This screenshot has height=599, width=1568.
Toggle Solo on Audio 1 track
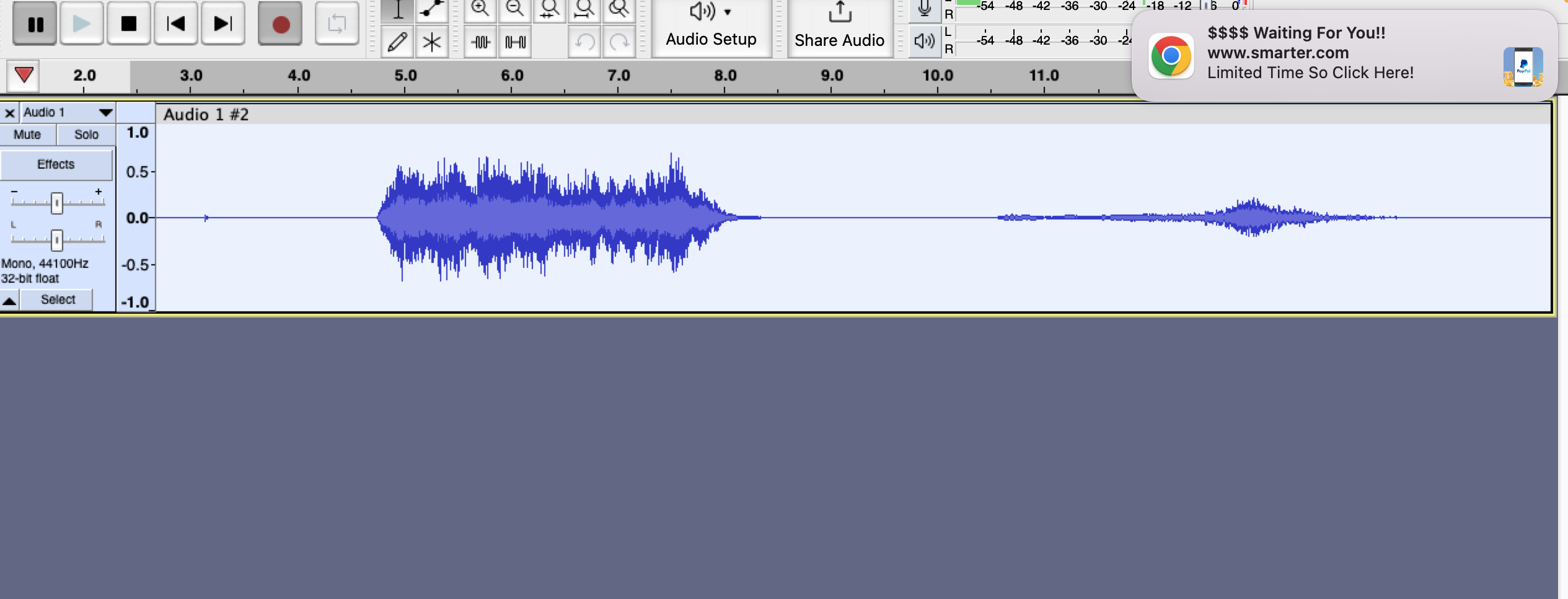[86, 135]
